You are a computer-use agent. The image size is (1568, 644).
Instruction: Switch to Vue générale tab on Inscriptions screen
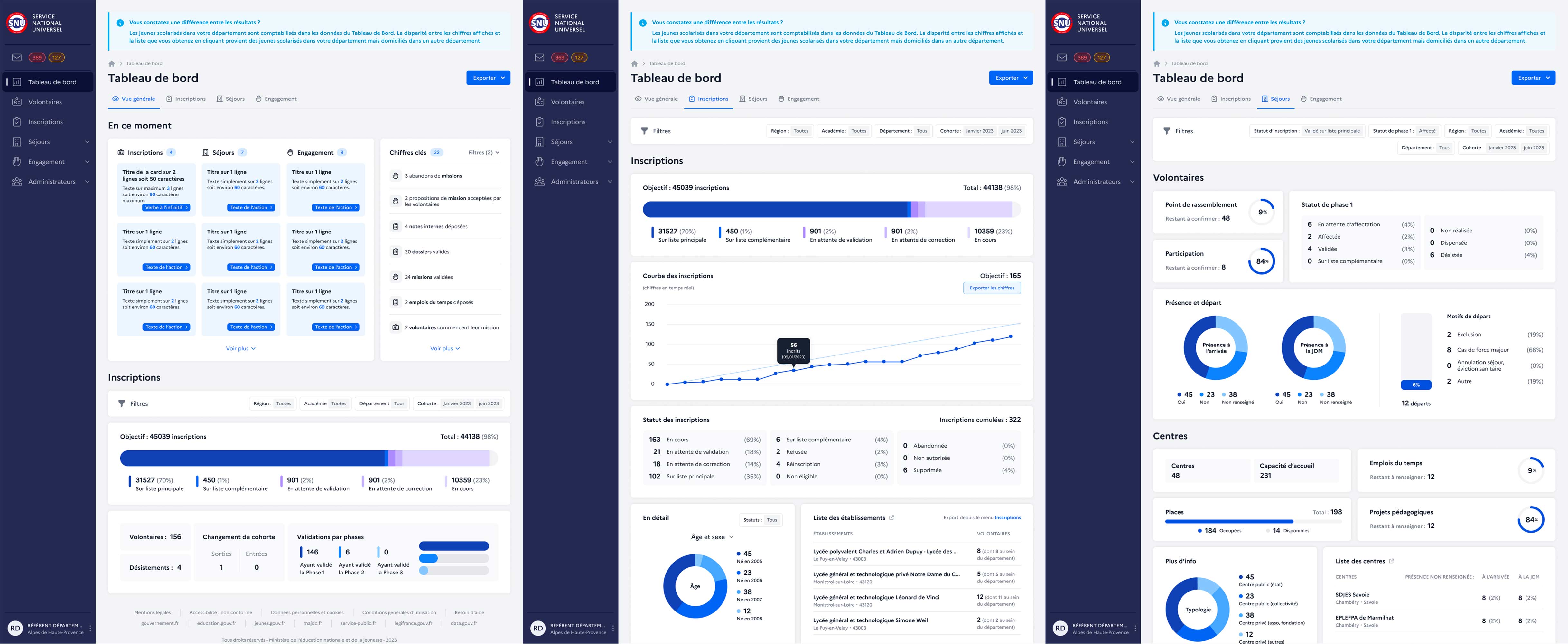coord(656,99)
